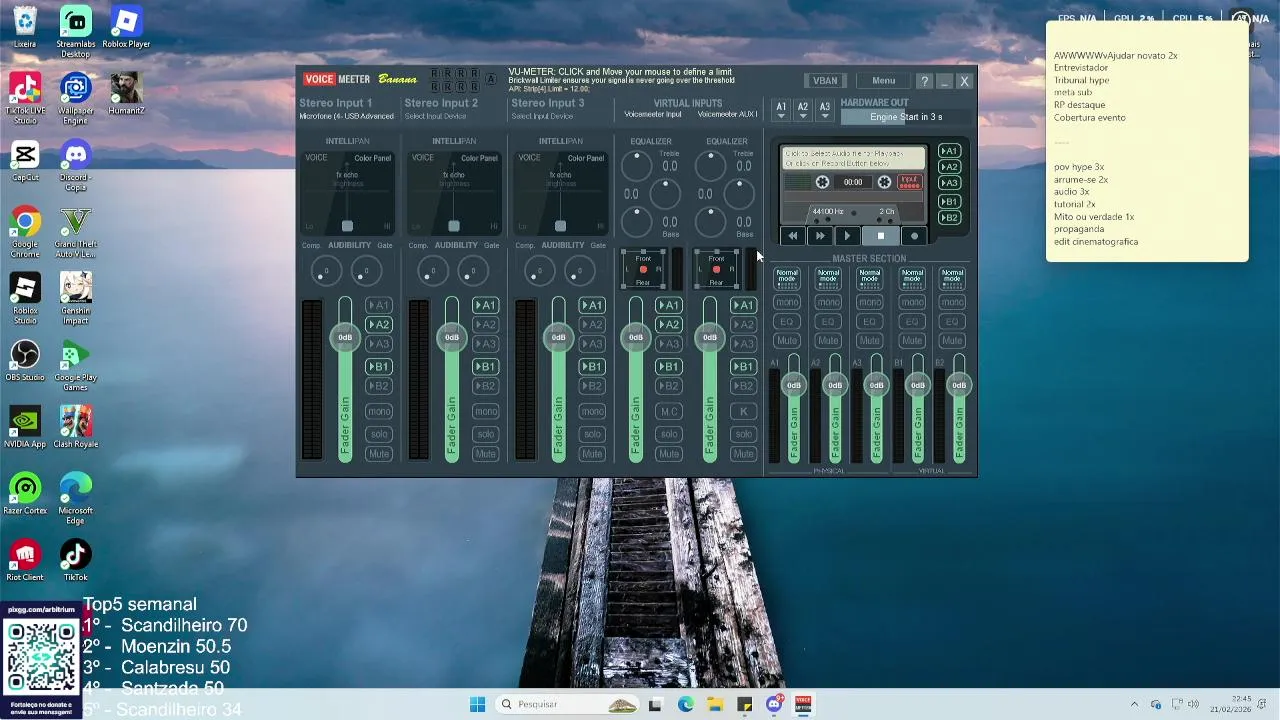Image resolution: width=1280 pixels, height=720 pixels.
Task: Toggle M.C on Voicemeeter Input strip
Action: 668,411
